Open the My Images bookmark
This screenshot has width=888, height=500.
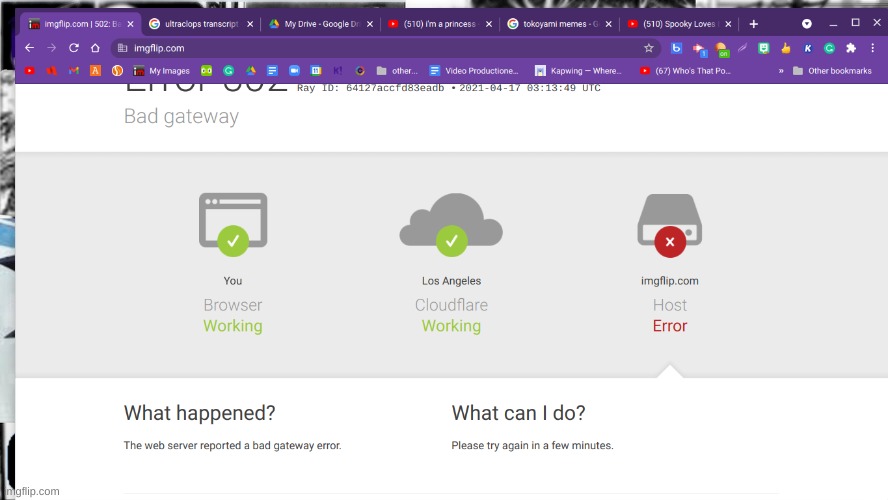161,71
